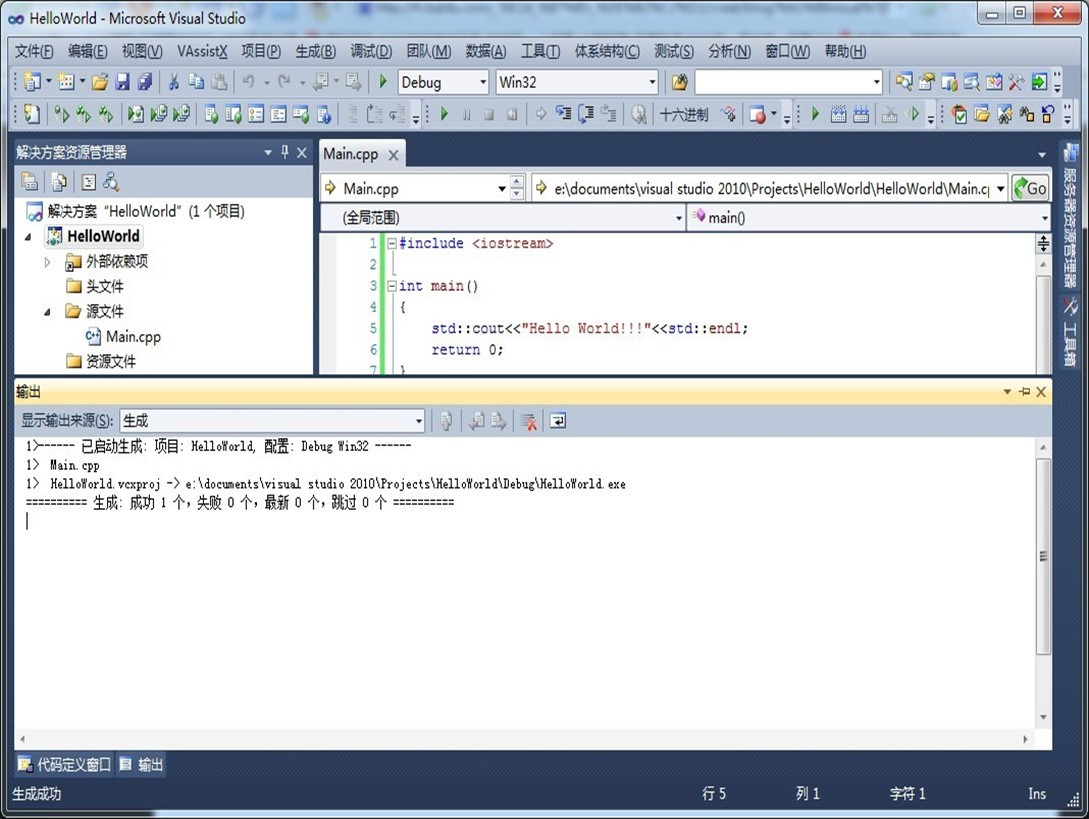Click the yellow arrow icon beside Main.cpp combo
The height and width of the screenshot is (819, 1089).
pos(331,188)
